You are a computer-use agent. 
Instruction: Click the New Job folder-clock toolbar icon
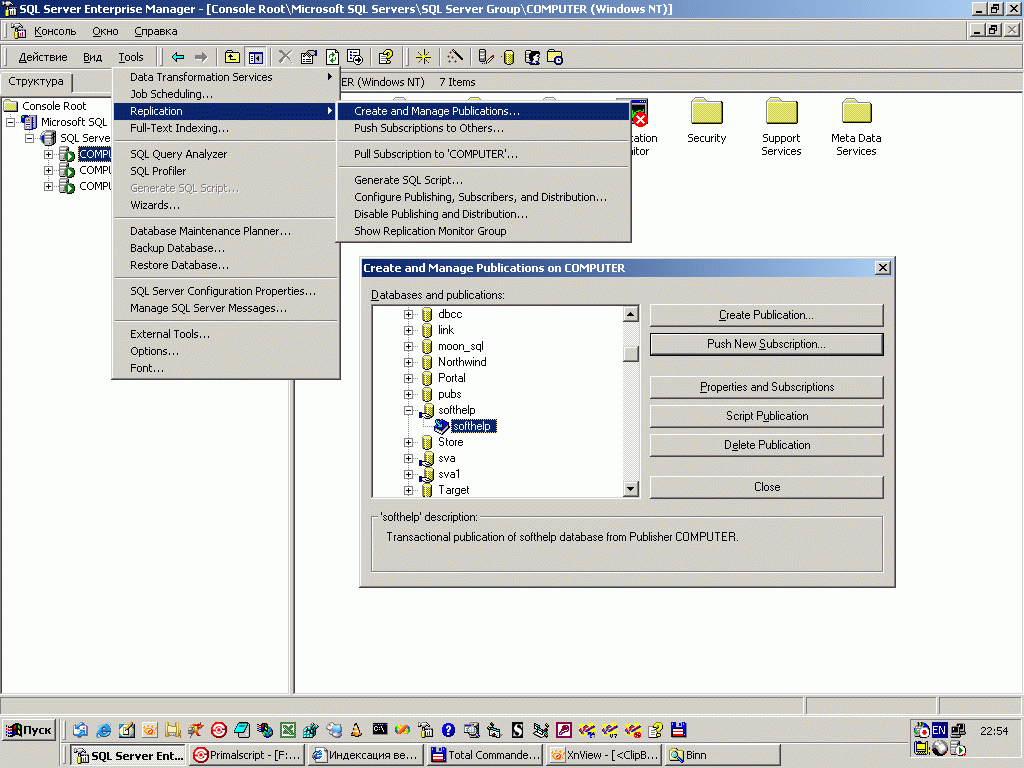pyautogui.click(x=555, y=57)
